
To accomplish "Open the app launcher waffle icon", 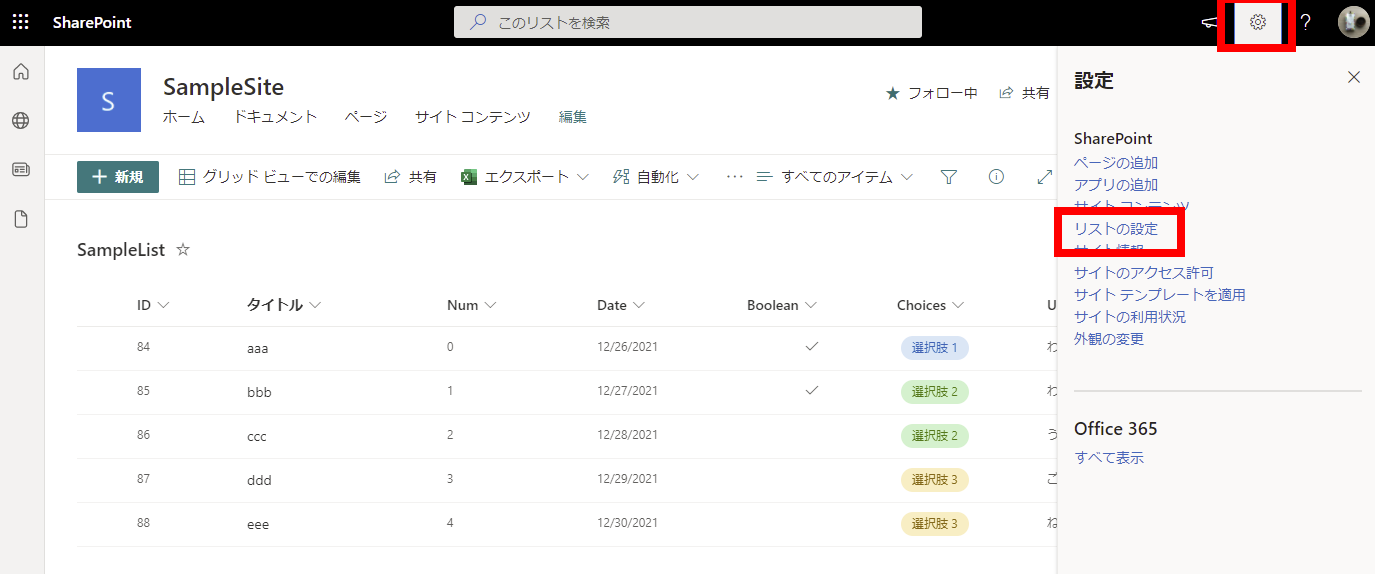I will tap(20, 22).
